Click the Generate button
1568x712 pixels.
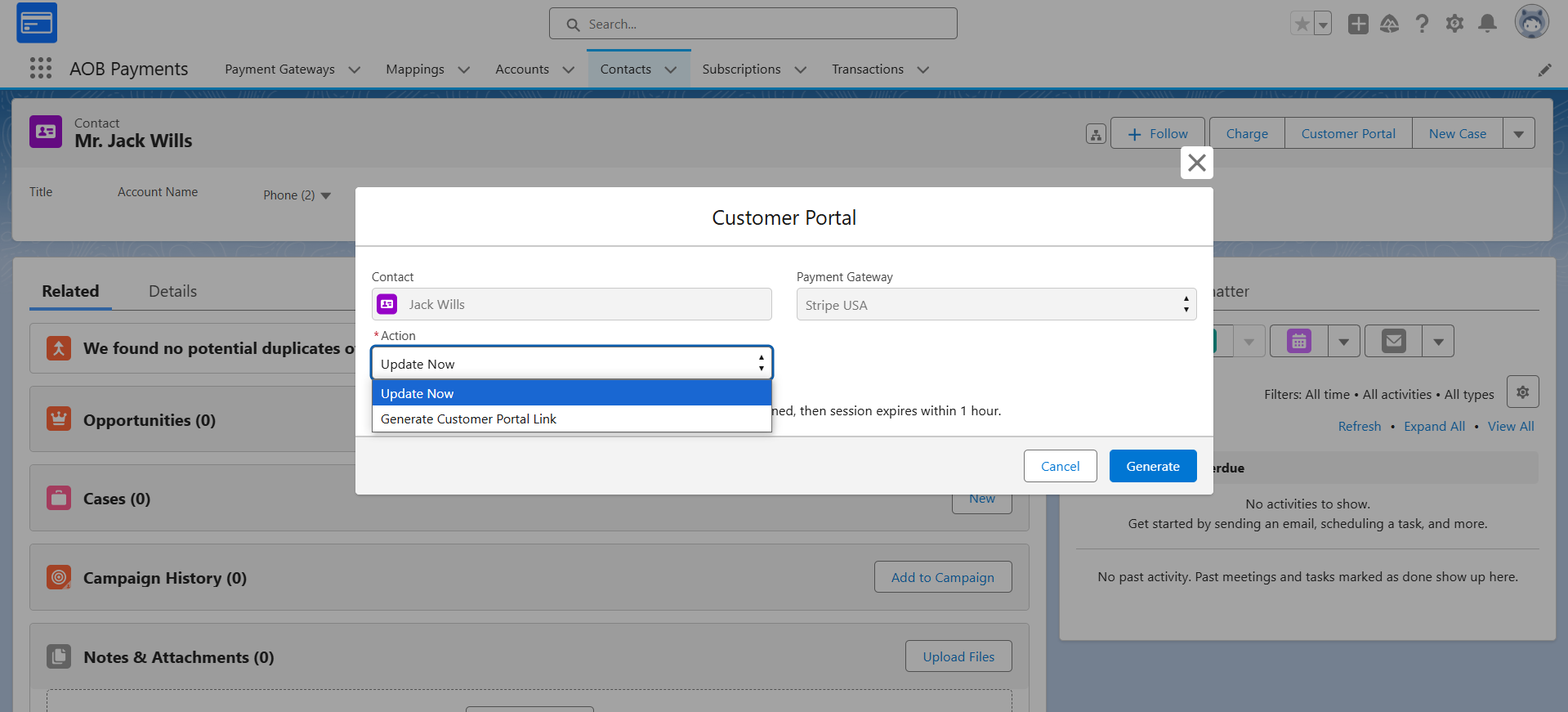[1153, 466]
